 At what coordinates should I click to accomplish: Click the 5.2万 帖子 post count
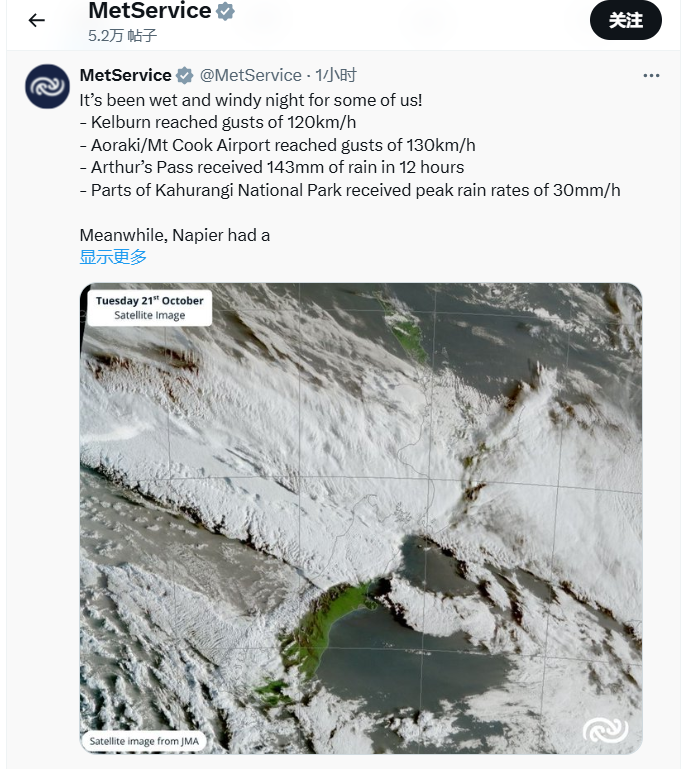point(122,35)
